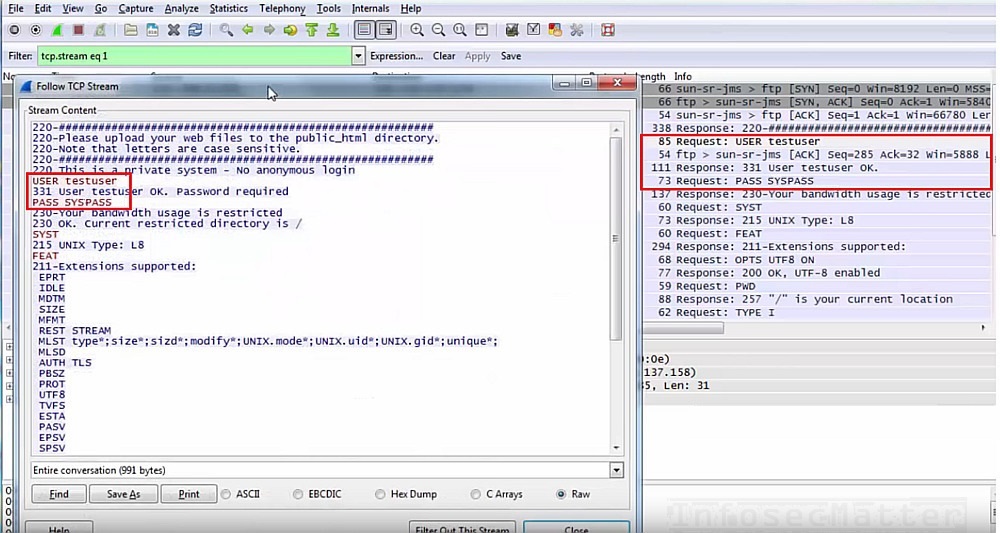Reload this capture file icon
The width and height of the screenshot is (1000, 533).
tap(195, 30)
